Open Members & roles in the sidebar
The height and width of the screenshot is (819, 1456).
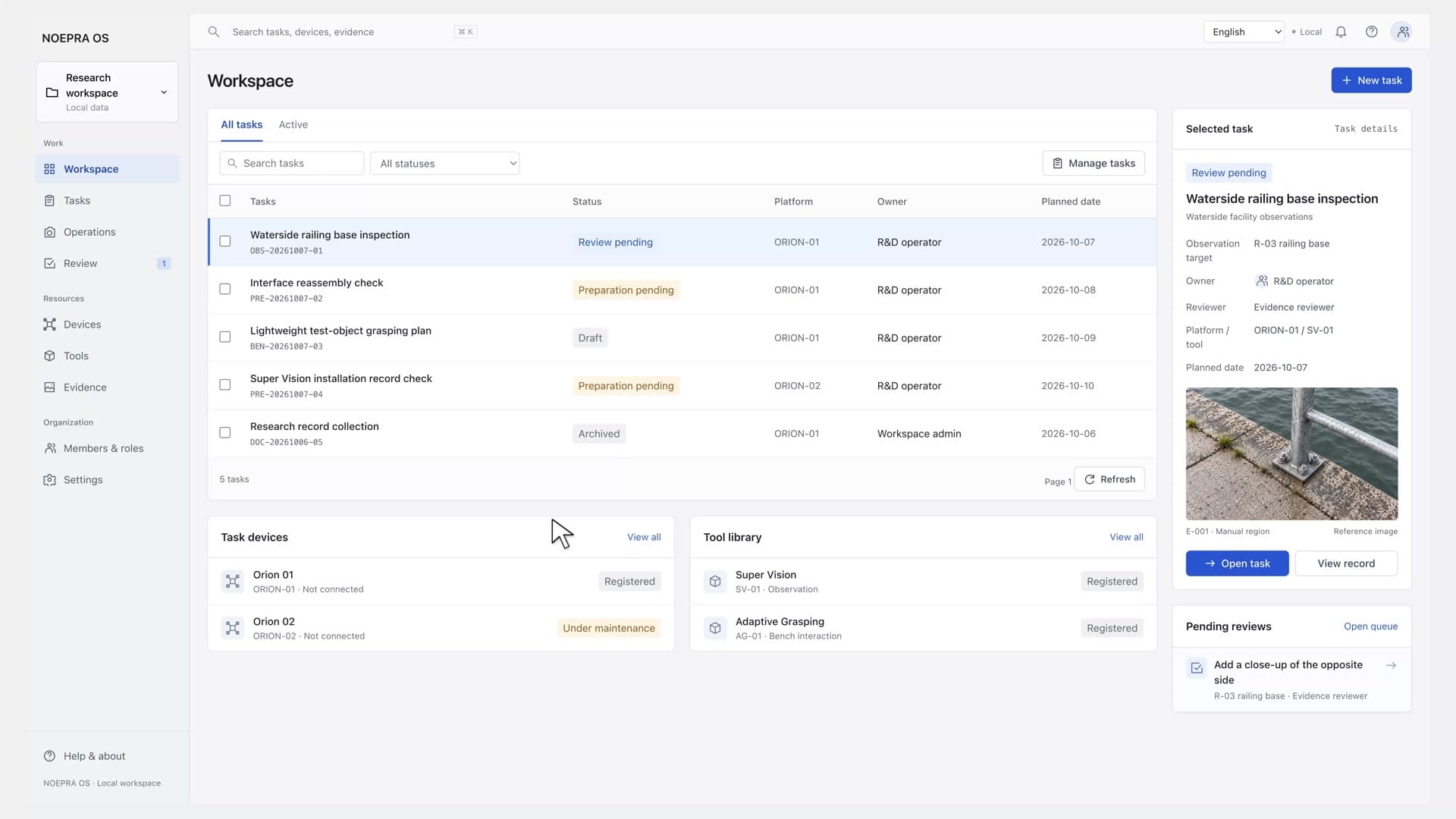107,448
